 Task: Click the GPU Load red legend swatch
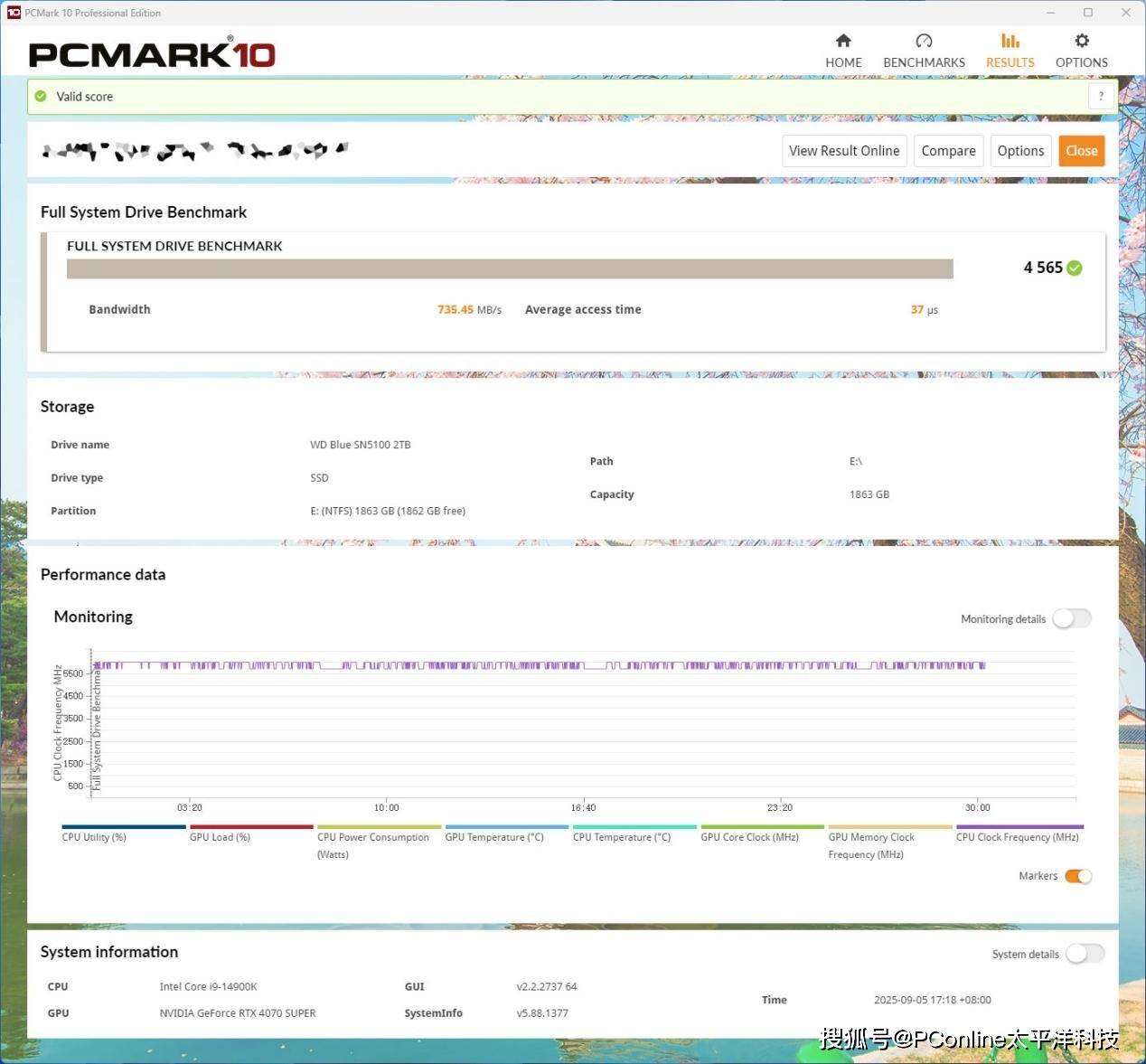[251, 826]
